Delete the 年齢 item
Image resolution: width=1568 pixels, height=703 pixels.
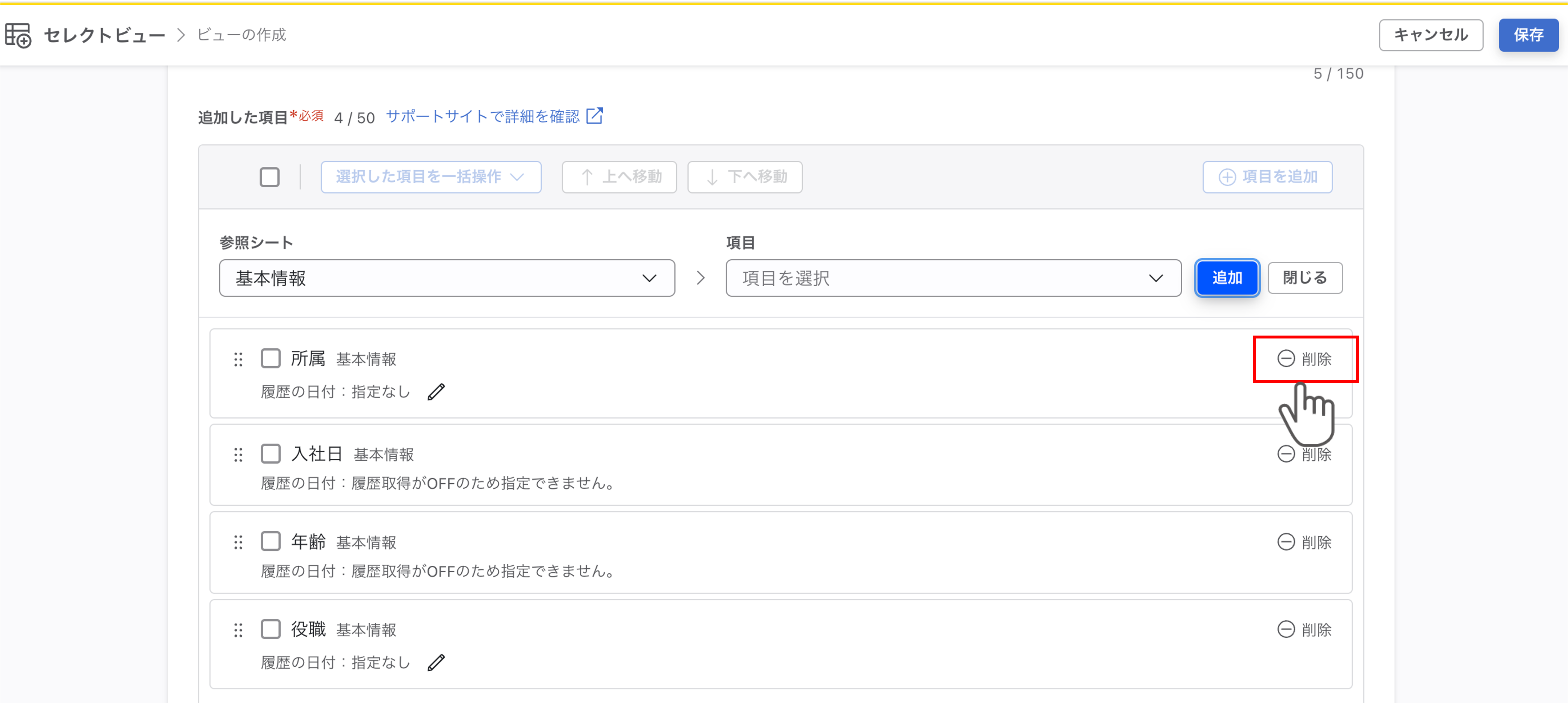(x=1304, y=542)
